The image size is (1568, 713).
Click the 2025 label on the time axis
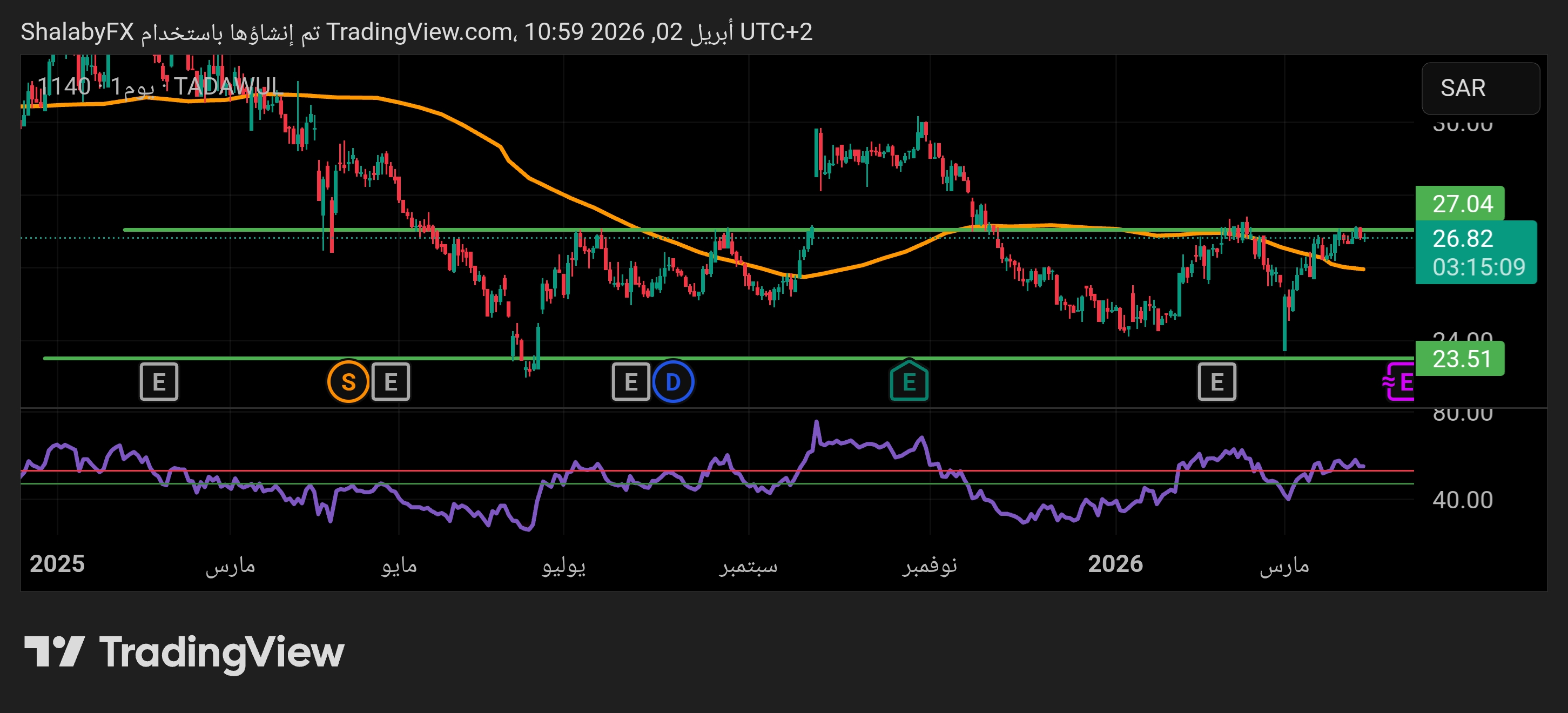(x=57, y=564)
